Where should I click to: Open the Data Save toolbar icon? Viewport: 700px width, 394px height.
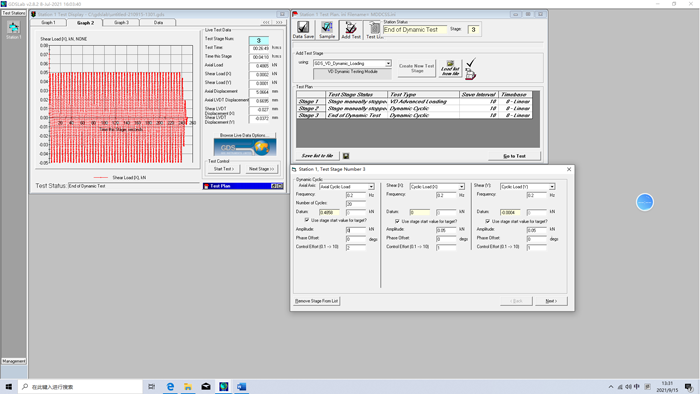(x=303, y=30)
